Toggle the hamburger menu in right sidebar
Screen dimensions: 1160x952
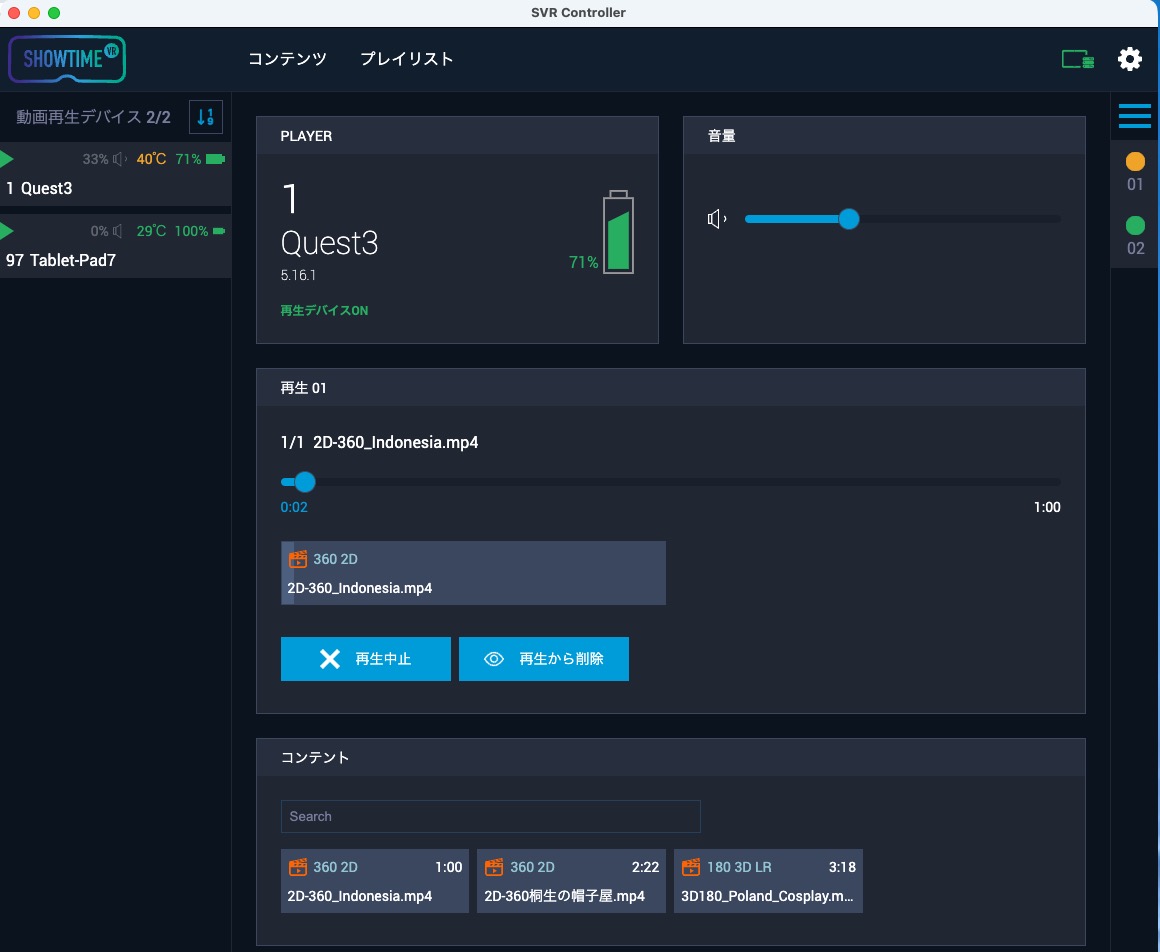[1134, 116]
